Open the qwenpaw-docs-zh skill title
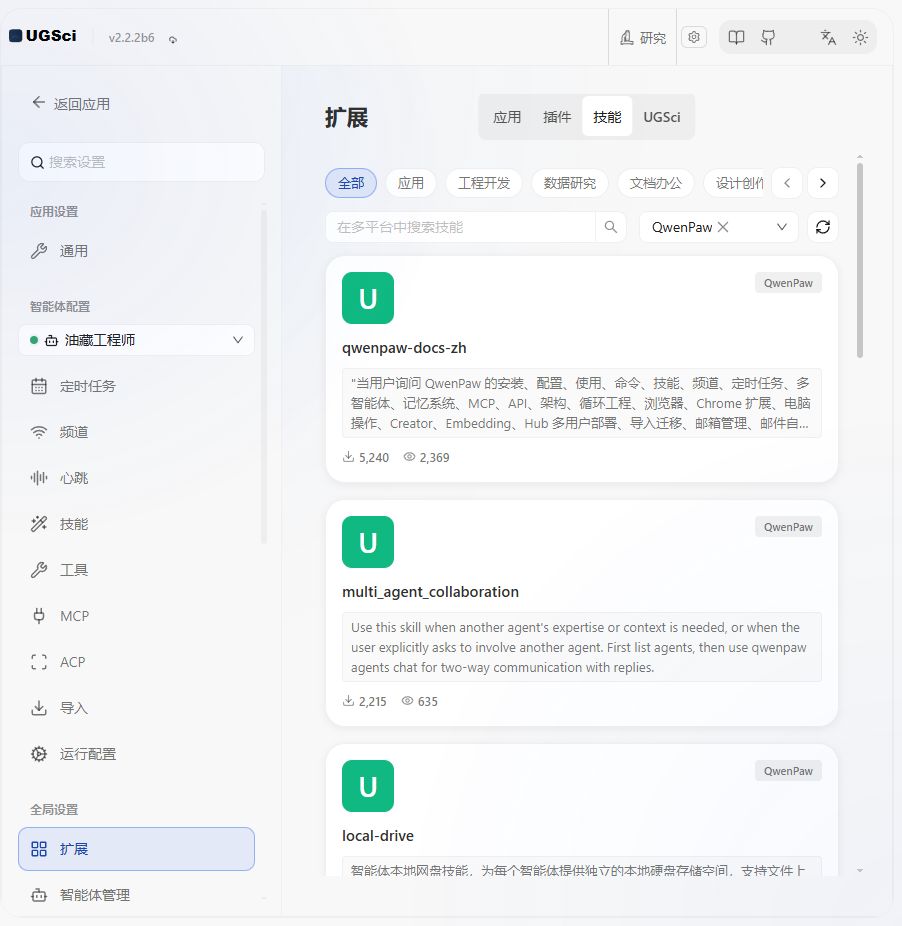Viewport: 902px width, 926px height. (x=404, y=348)
